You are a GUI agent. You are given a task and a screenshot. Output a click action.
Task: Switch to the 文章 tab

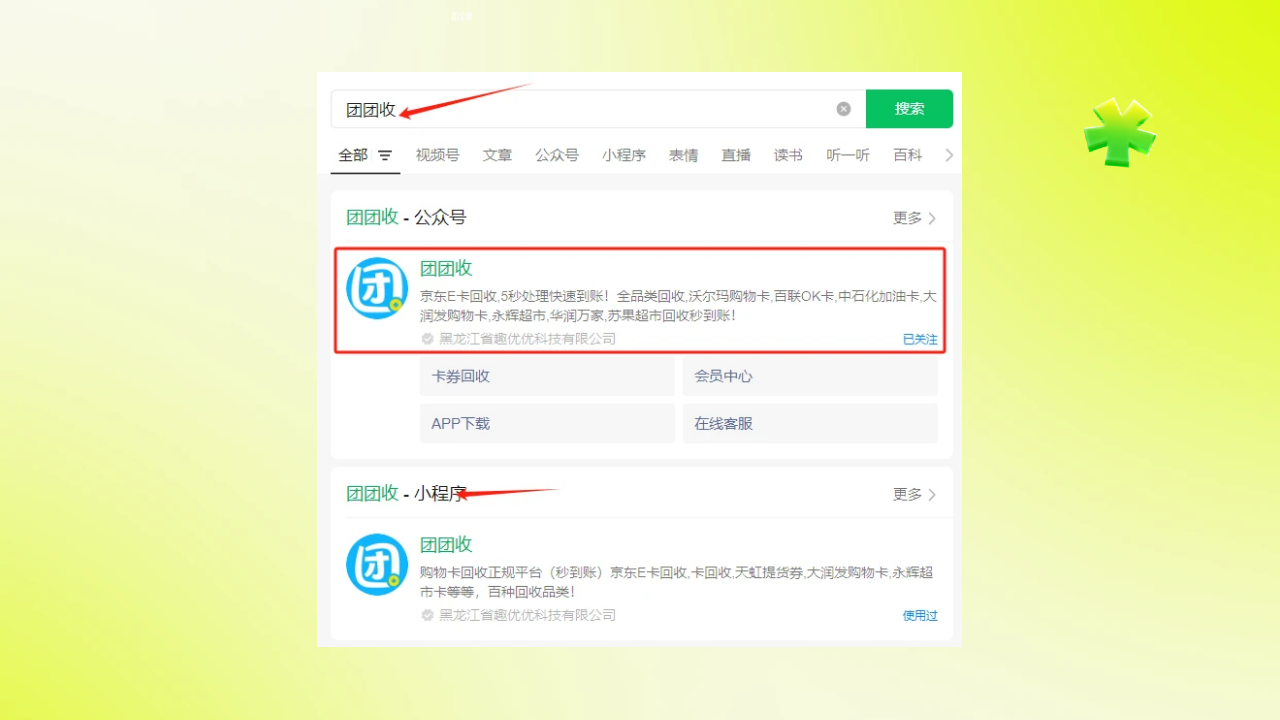pos(497,155)
